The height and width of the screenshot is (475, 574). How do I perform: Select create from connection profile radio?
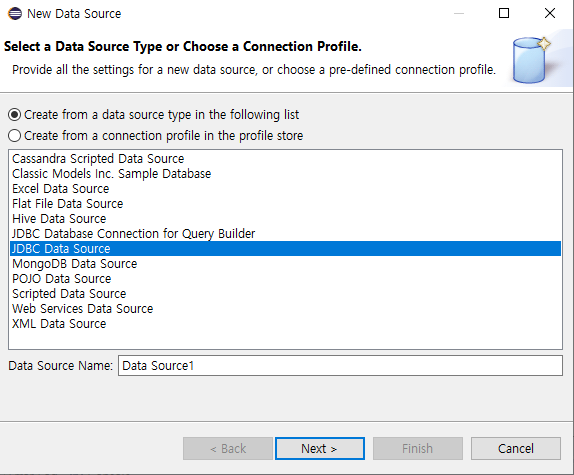(x=14, y=136)
